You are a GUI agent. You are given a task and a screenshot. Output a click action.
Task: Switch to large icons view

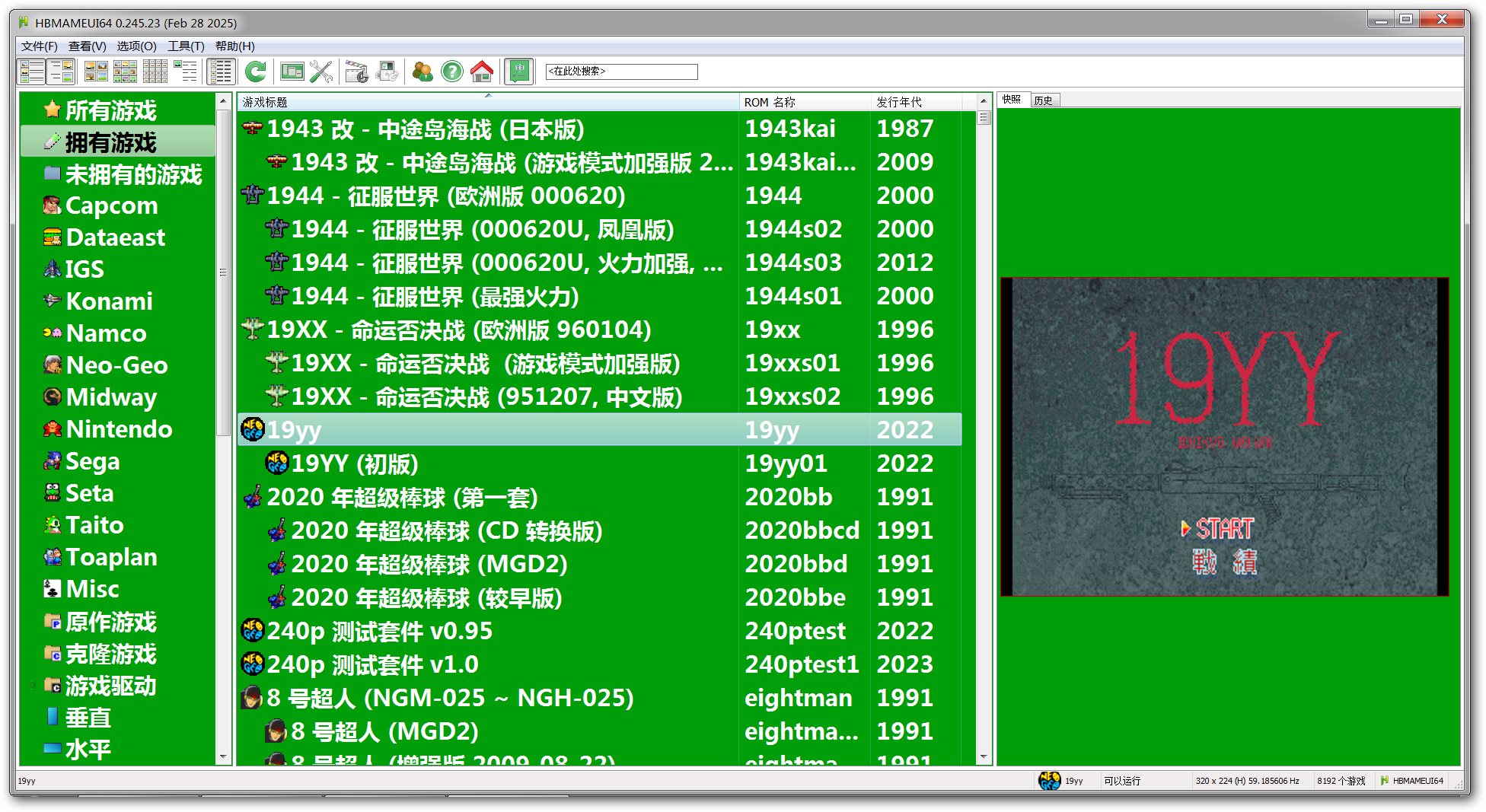[x=96, y=72]
